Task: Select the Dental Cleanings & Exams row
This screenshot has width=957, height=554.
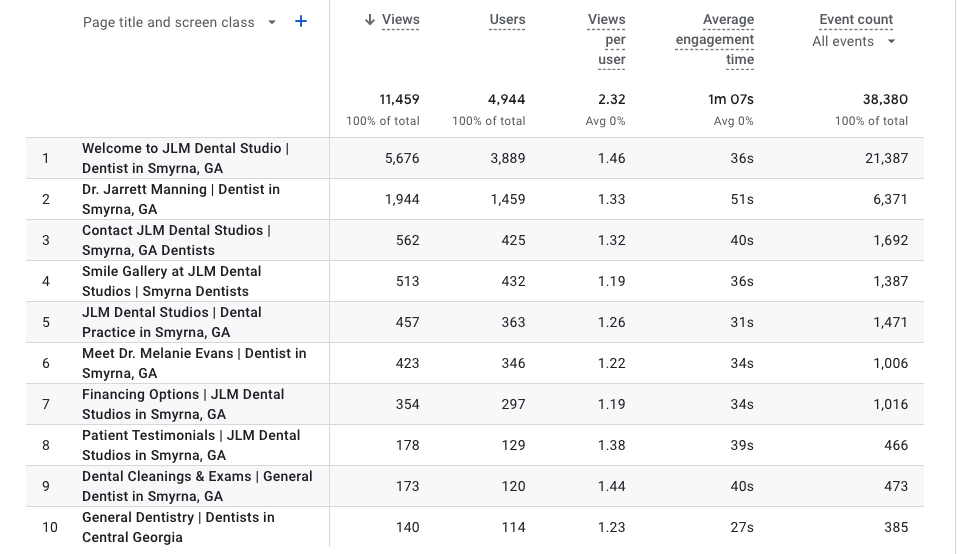Action: (x=475, y=486)
